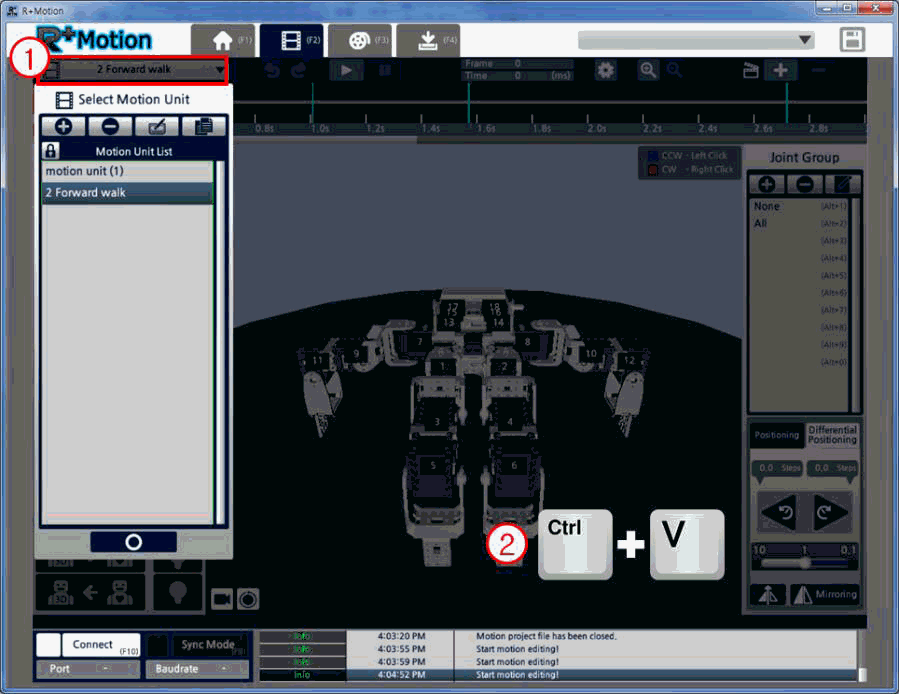899x694 pixels.
Task: Select 'motion unit (1)' in the list
Action: pos(127,171)
